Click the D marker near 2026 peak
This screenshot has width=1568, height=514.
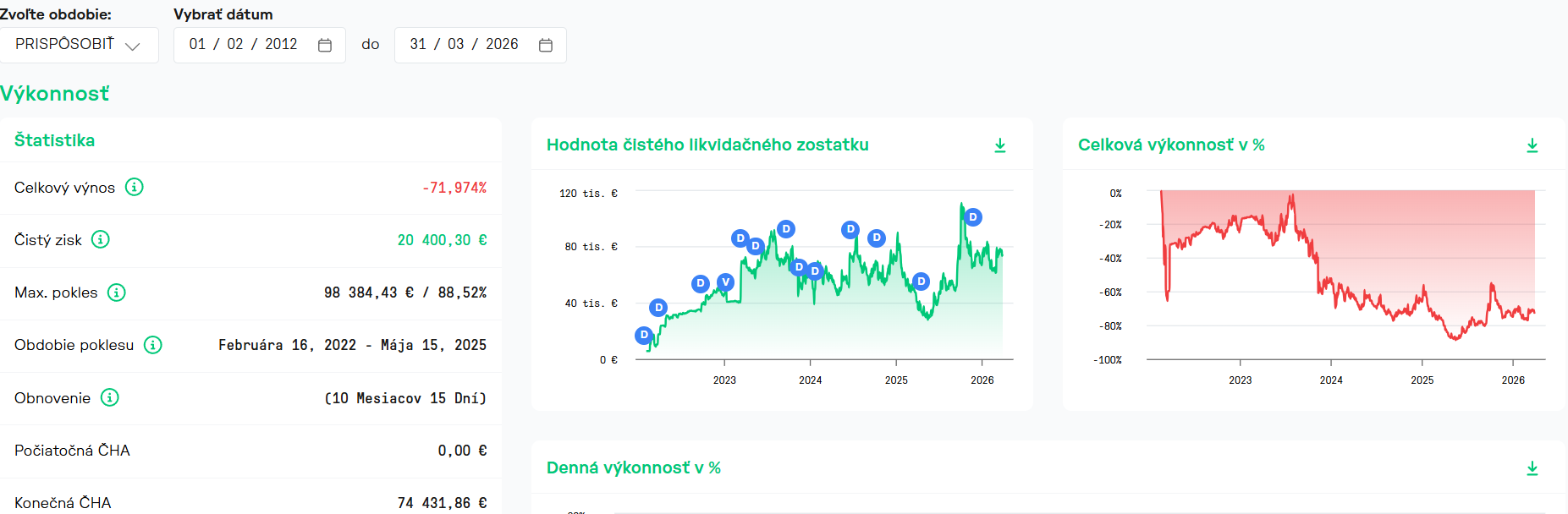(x=973, y=217)
